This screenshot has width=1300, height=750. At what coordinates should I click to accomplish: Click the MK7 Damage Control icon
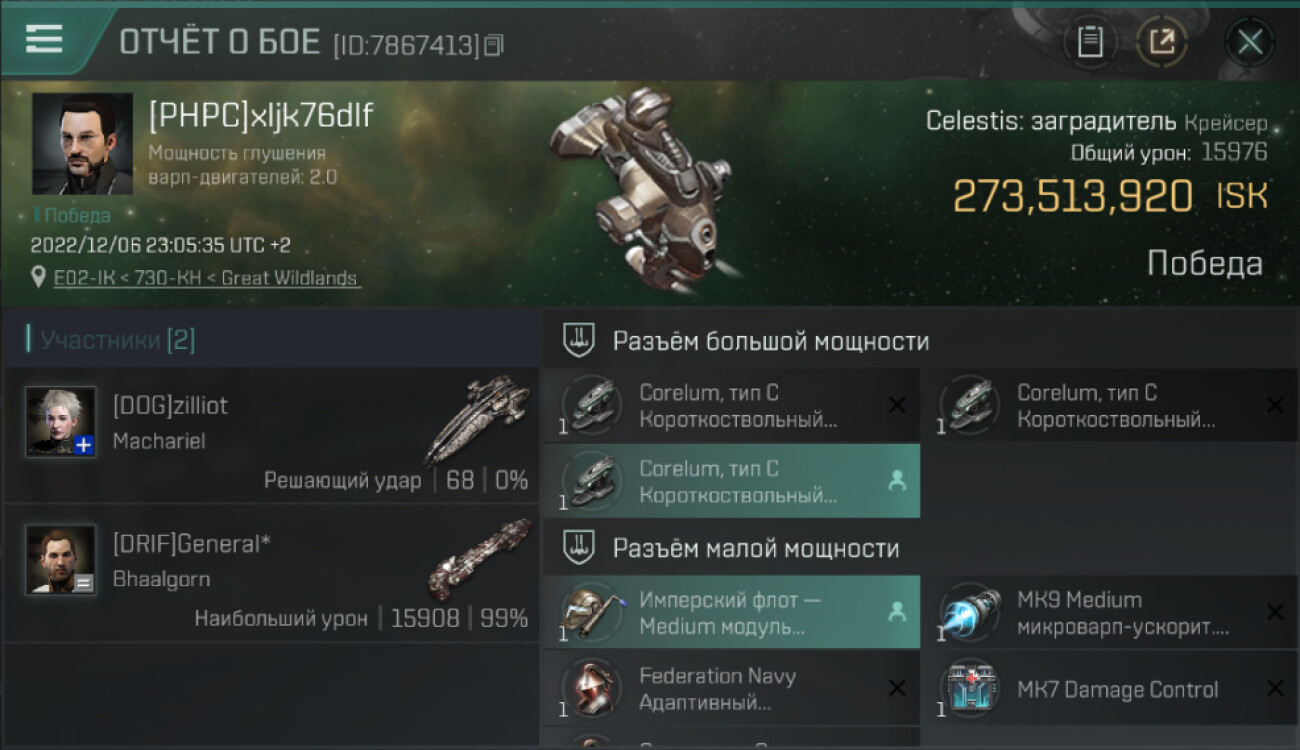(971, 689)
